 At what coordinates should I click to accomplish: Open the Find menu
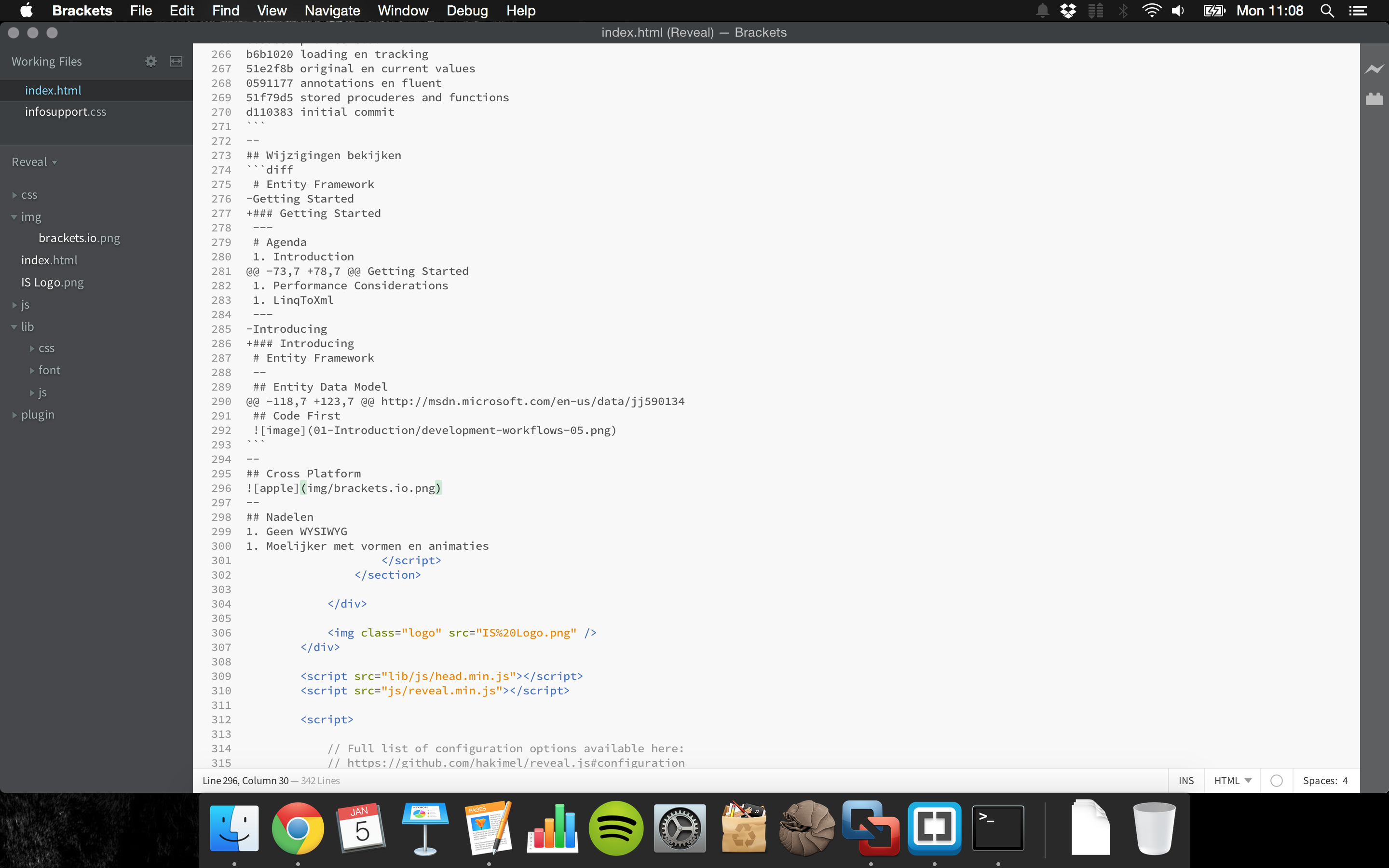(226, 11)
